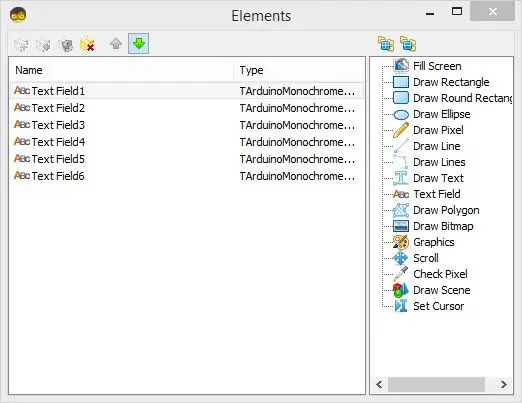Select the Draw Bitmap icon
Viewport: 522px width, 403px height.
click(401, 226)
